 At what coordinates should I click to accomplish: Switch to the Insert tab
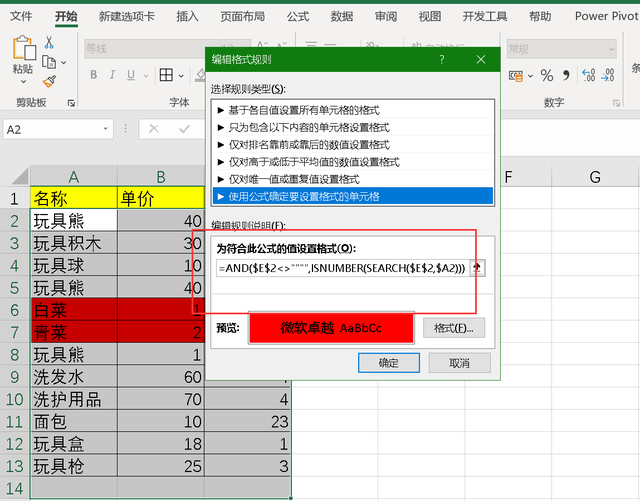[x=187, y=16]
